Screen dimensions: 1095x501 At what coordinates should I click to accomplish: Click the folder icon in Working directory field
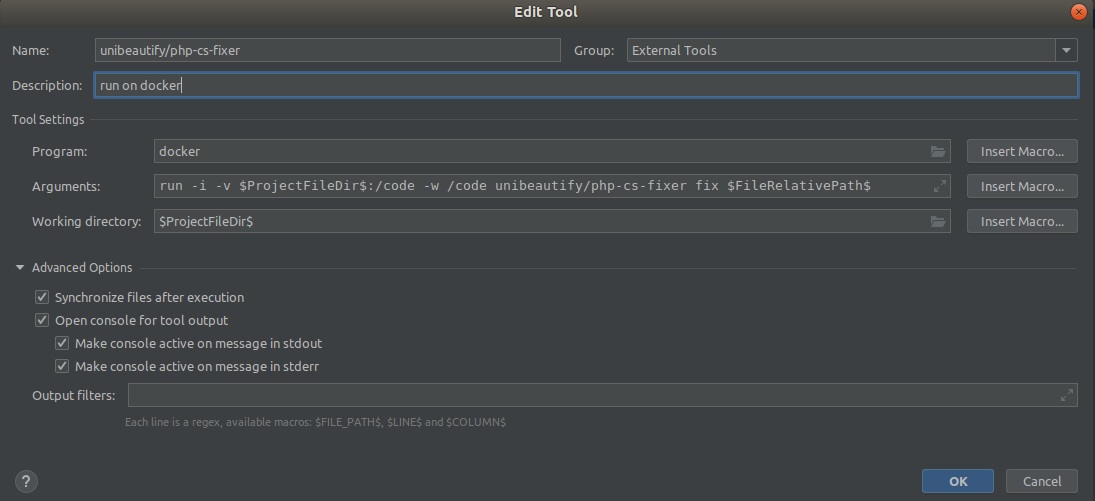click(937, 222)
